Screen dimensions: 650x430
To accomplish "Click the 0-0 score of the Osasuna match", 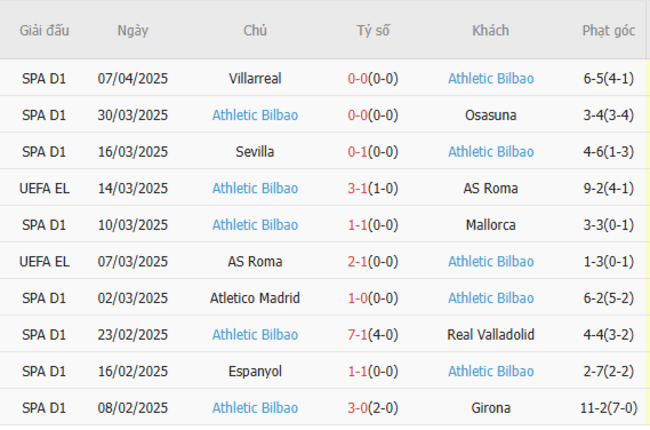I will click(356, 115).
